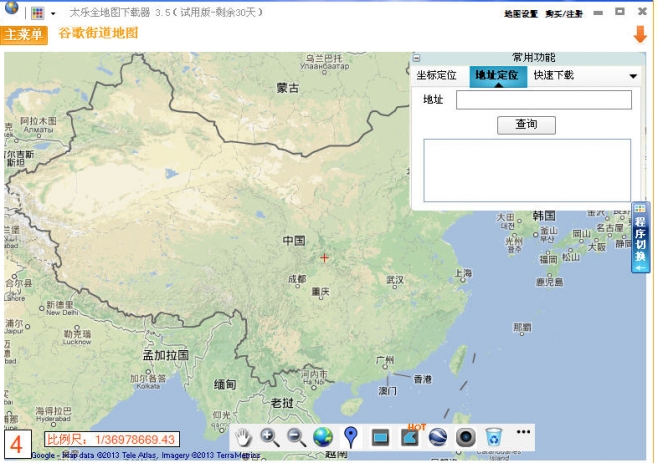
Task: Click the recycle bin clear icon
Action: (494, 437)
